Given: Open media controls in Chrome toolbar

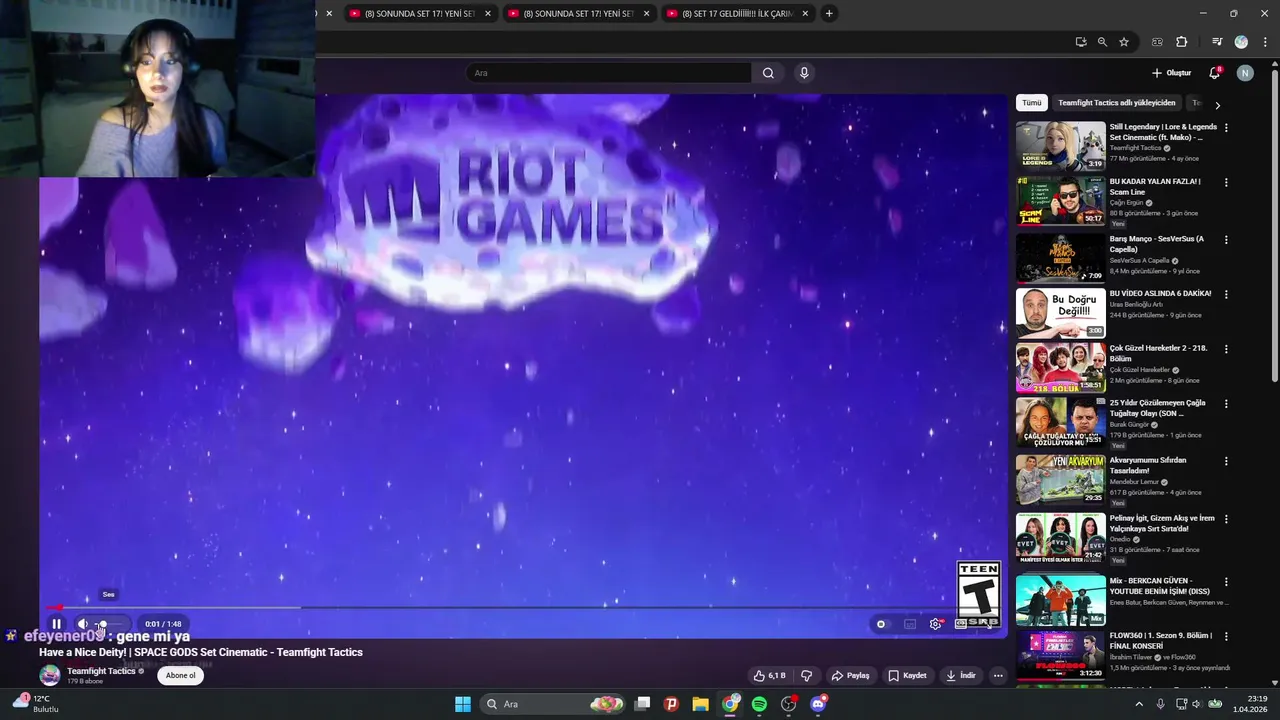Looking at the screenshot, I should [x=1217, y=42].
